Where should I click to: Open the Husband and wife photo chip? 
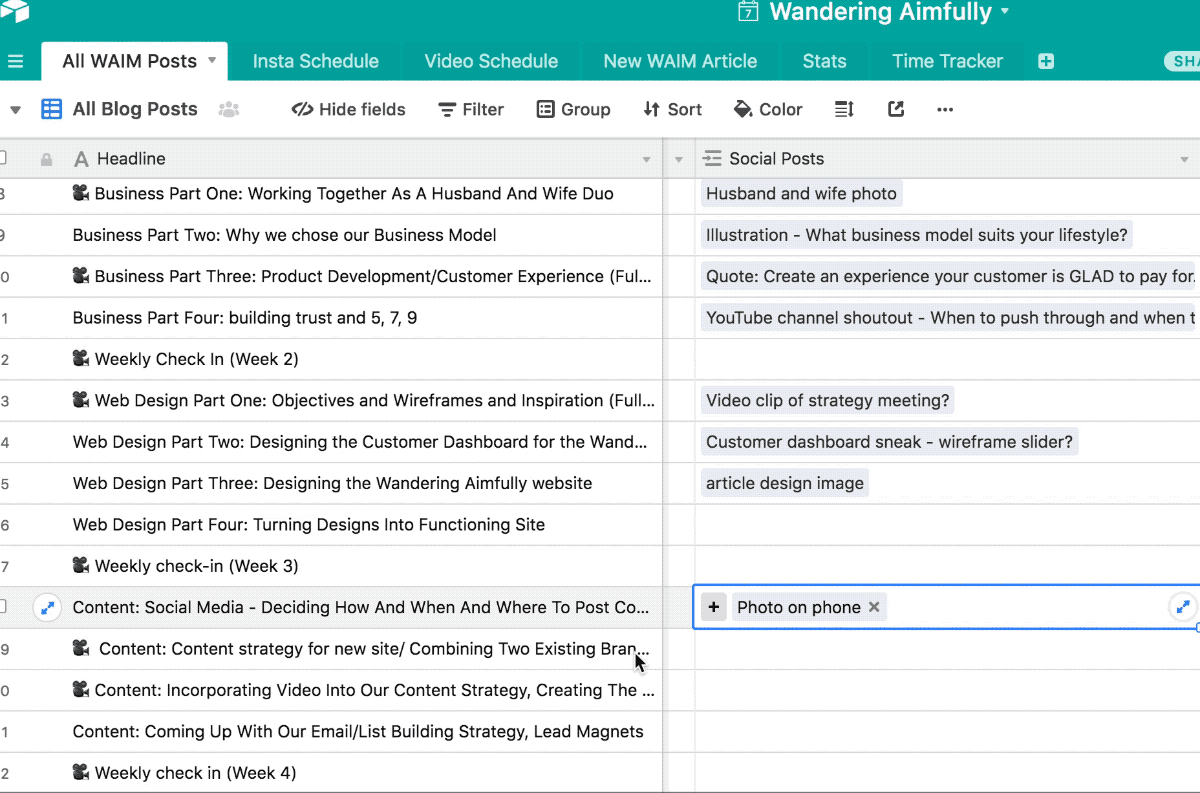[801, 194]
